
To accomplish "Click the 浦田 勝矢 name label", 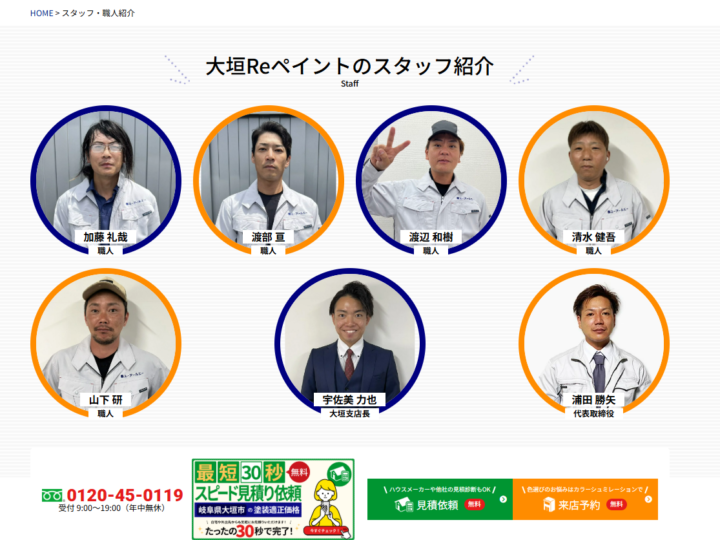I will pyautogui.click(x=594, y=399).
